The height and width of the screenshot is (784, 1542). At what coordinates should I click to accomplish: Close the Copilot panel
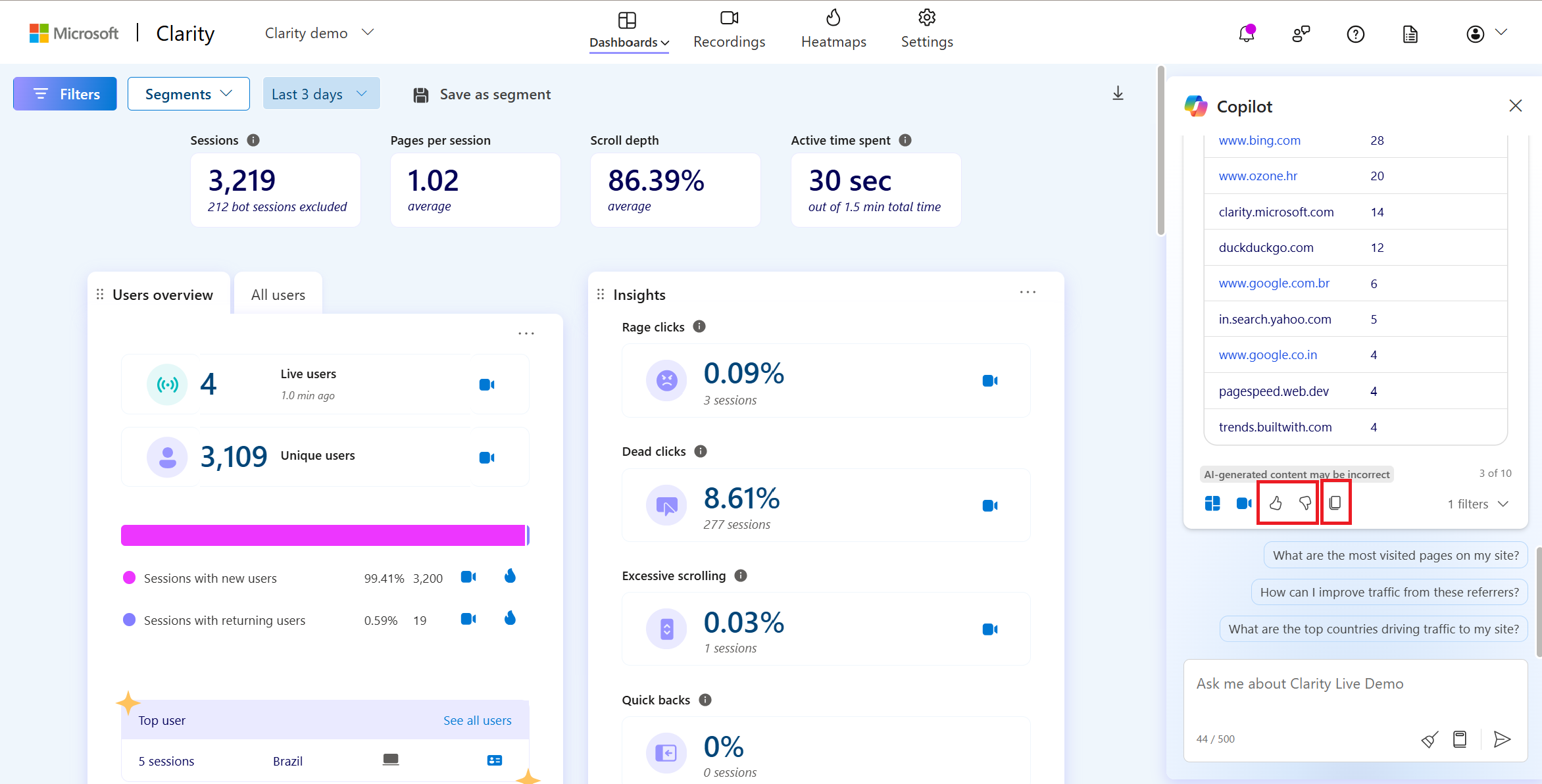tap(1516, 105)
